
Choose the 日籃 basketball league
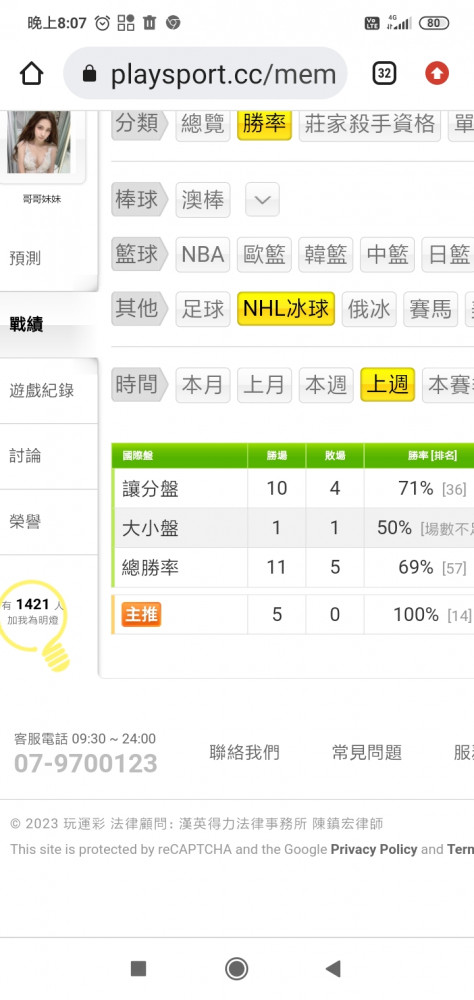pos(449,254)
